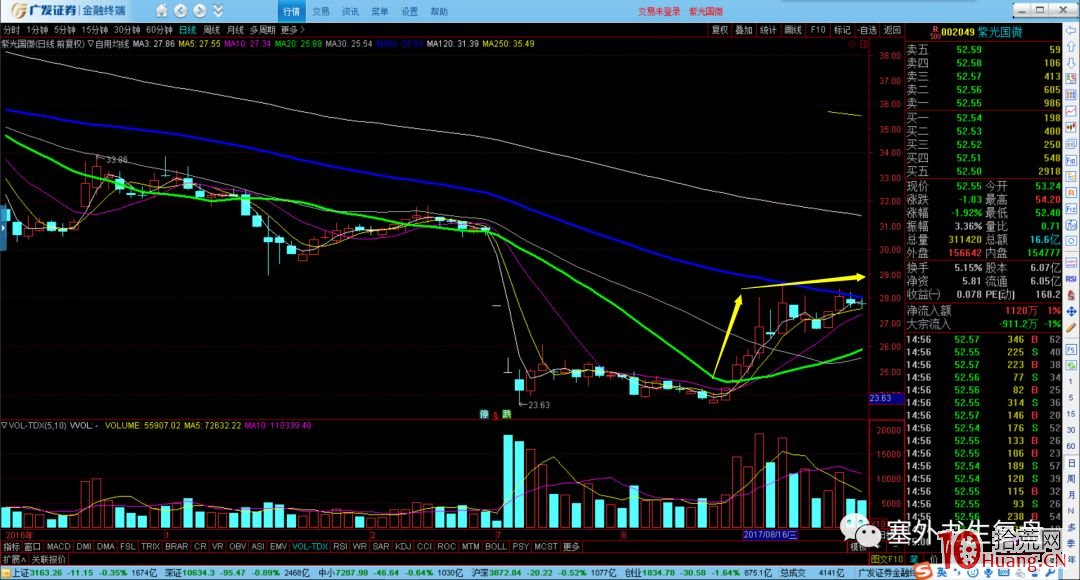Click the yellow icon before 上证 index
This screenshot has width=1080, height=580.
[x=6, y=572]
